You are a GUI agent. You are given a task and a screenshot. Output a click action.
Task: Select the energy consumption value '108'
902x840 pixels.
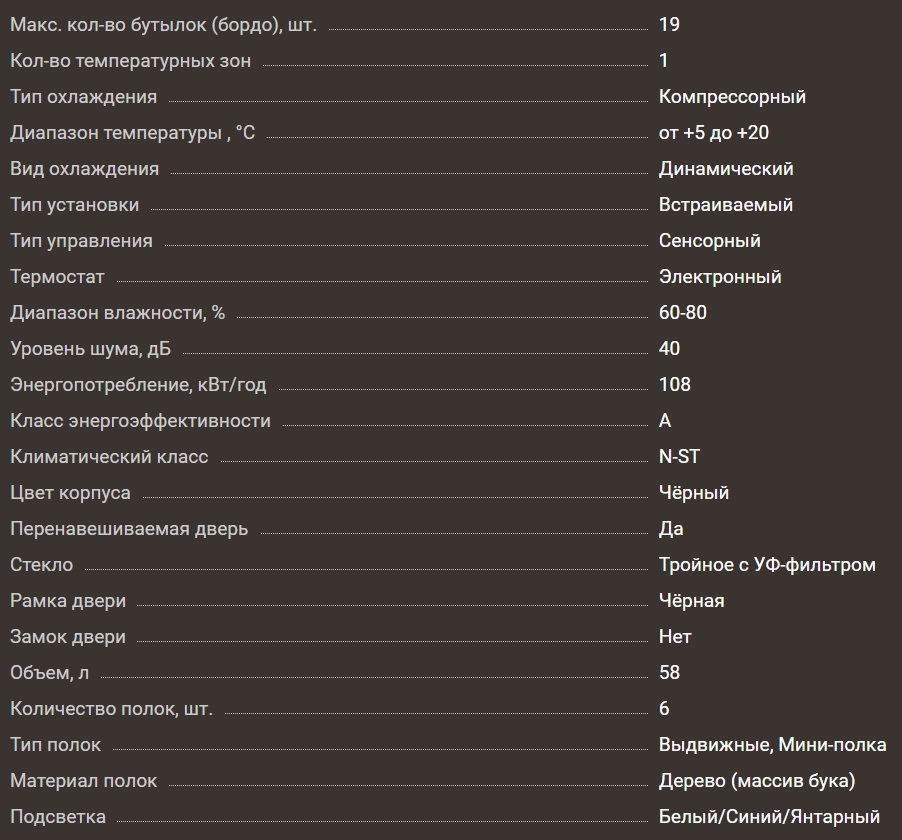pyautogui.click(x=674, y=385)
